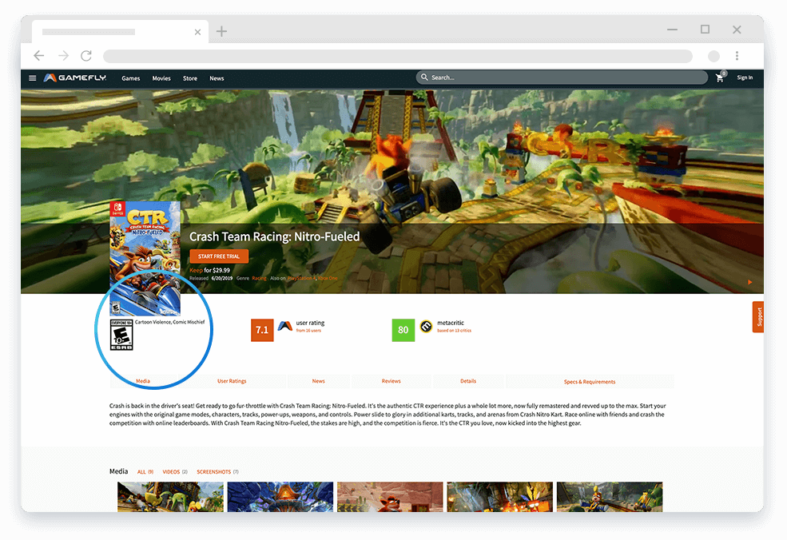Open a new browser tab with plus icon
This screenshot has height=540, width=787.
click(221, 32)
